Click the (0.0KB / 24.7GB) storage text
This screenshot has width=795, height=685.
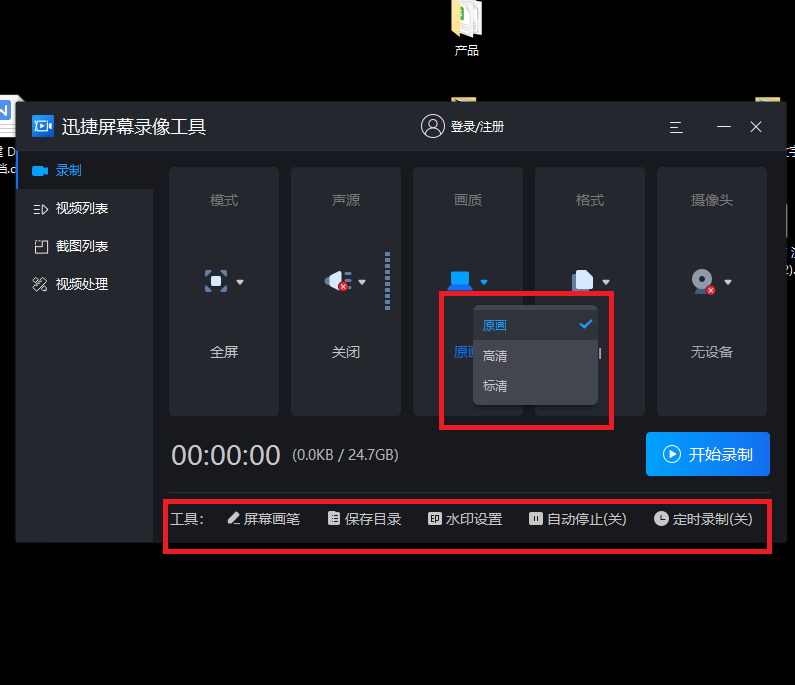tap(345, 455)
